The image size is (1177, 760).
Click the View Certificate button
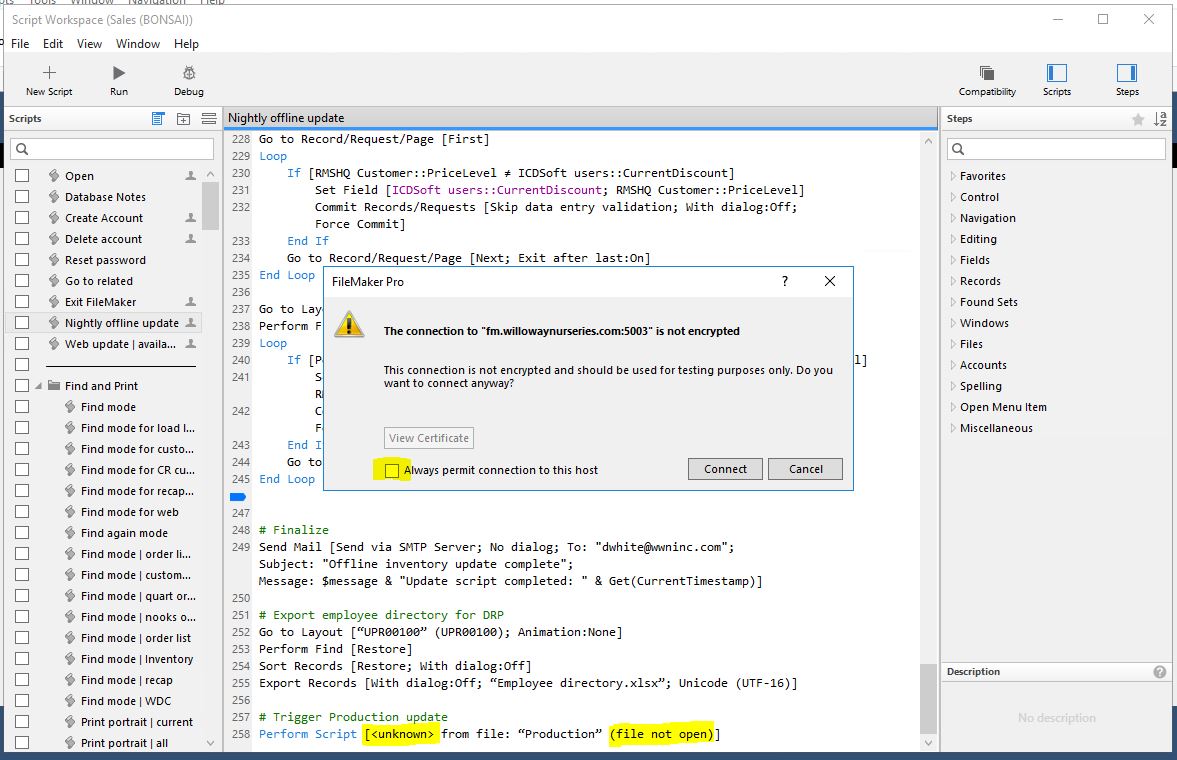point(429,438)
